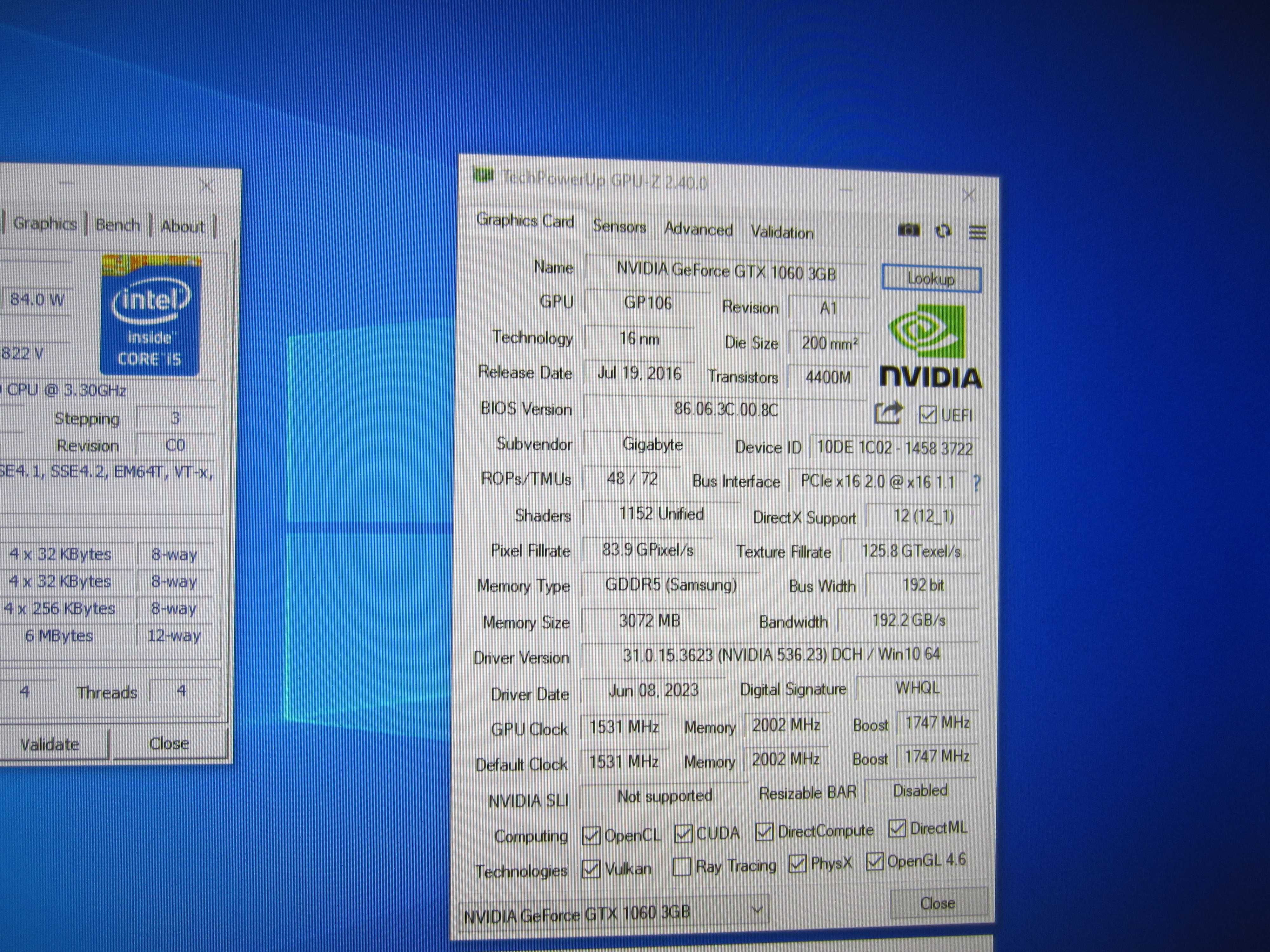Click the Jun 08, 2023 driver date
1270x952 pixels.
click(653, 690)
